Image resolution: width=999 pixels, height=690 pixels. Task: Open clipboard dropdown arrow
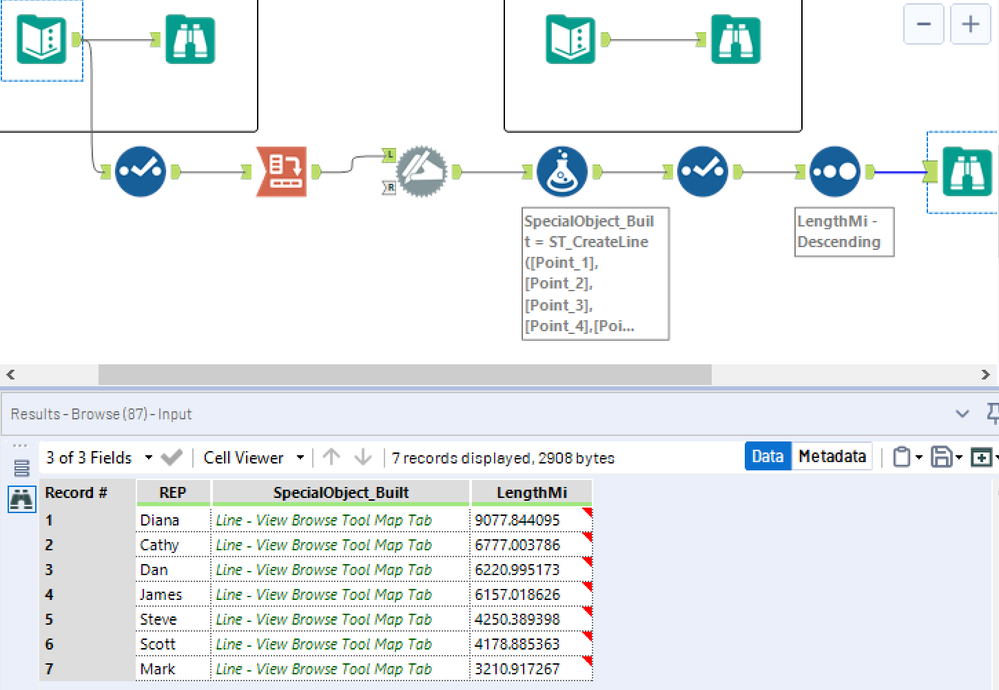pos(919,457)
